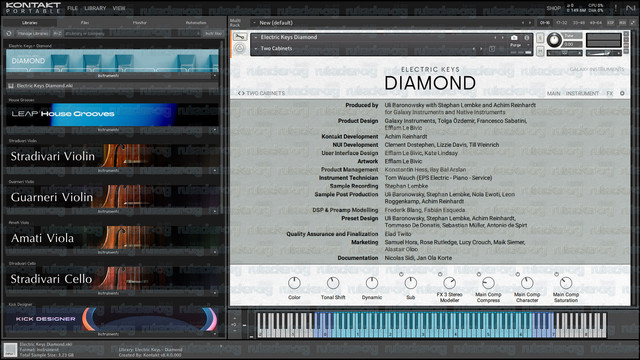
Task: Click the refresh libraries icon
Action: (9, 33)
